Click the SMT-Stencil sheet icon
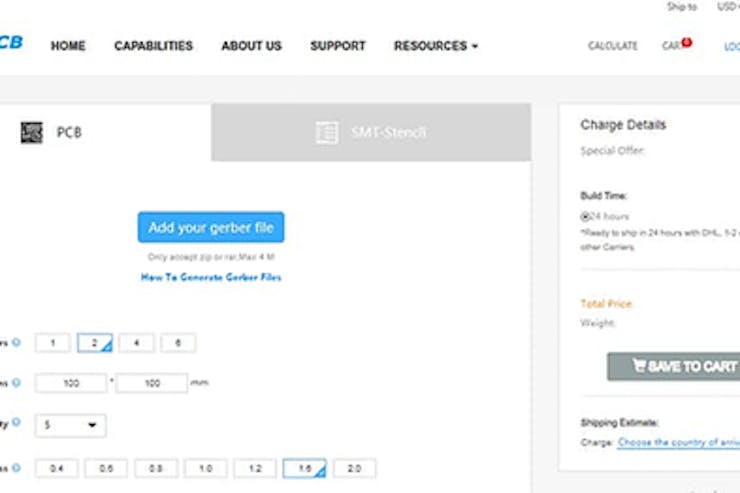Image resolution: width=740 pixels, height=493 pixels. click(x=327, y=133)
